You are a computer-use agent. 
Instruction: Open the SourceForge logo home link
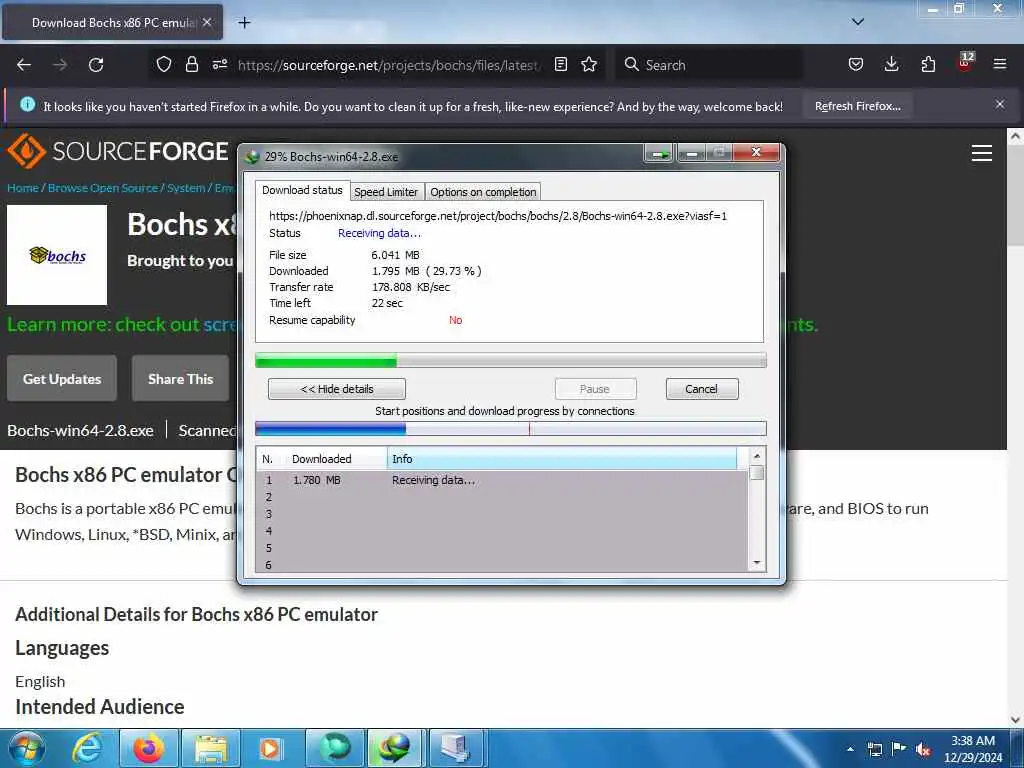pos(118,151)
